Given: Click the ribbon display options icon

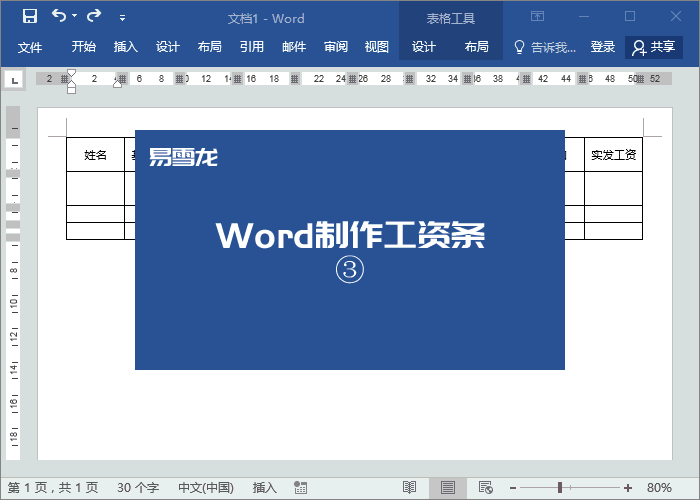Looking at the screenshot, I should pyautogui.click(x=538, y=17).
